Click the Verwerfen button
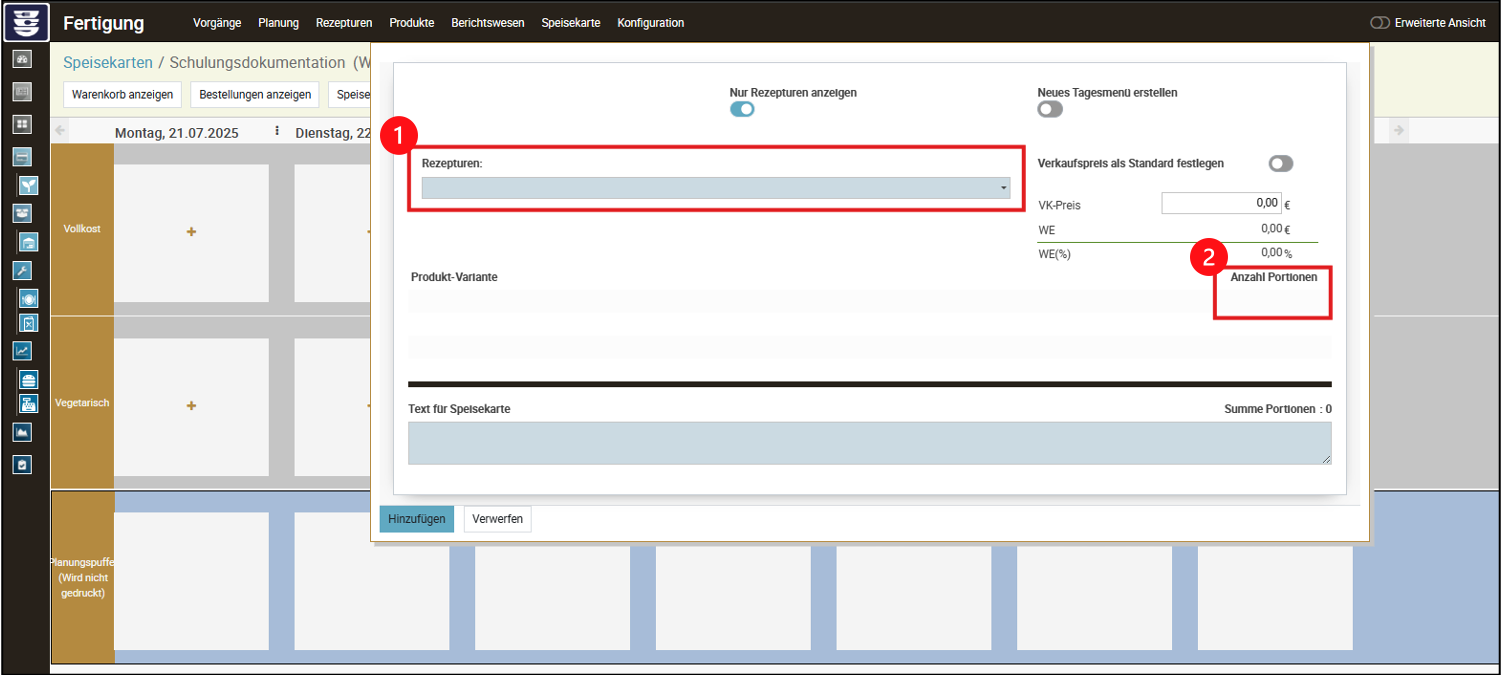The image size is (1501, 675). [x=497, y=519]
